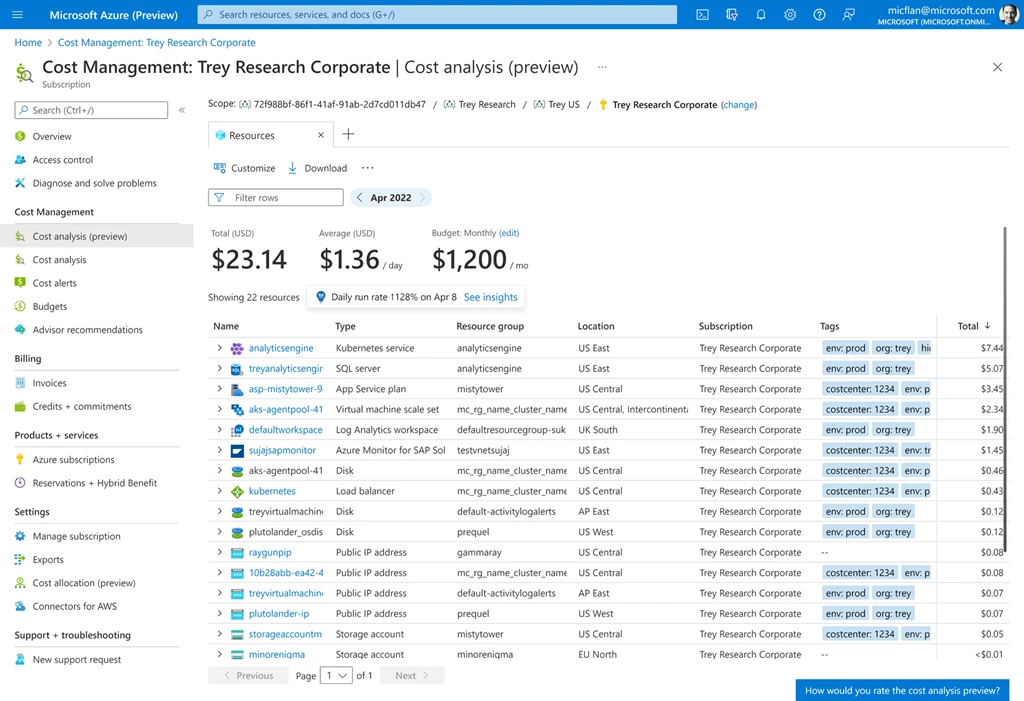Image resolution: width=1024 pixels, height=701 pixels.
Task: Open the feedback icon in header
Action: tap(849, 15)
